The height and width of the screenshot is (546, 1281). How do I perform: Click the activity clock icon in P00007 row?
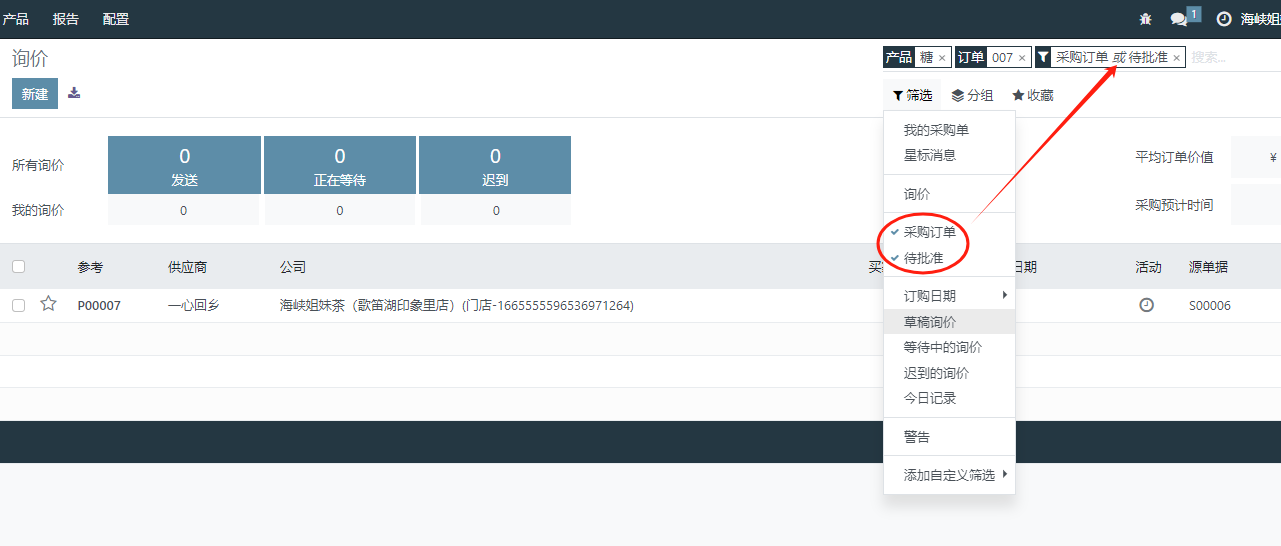[x=1146, y=305]
